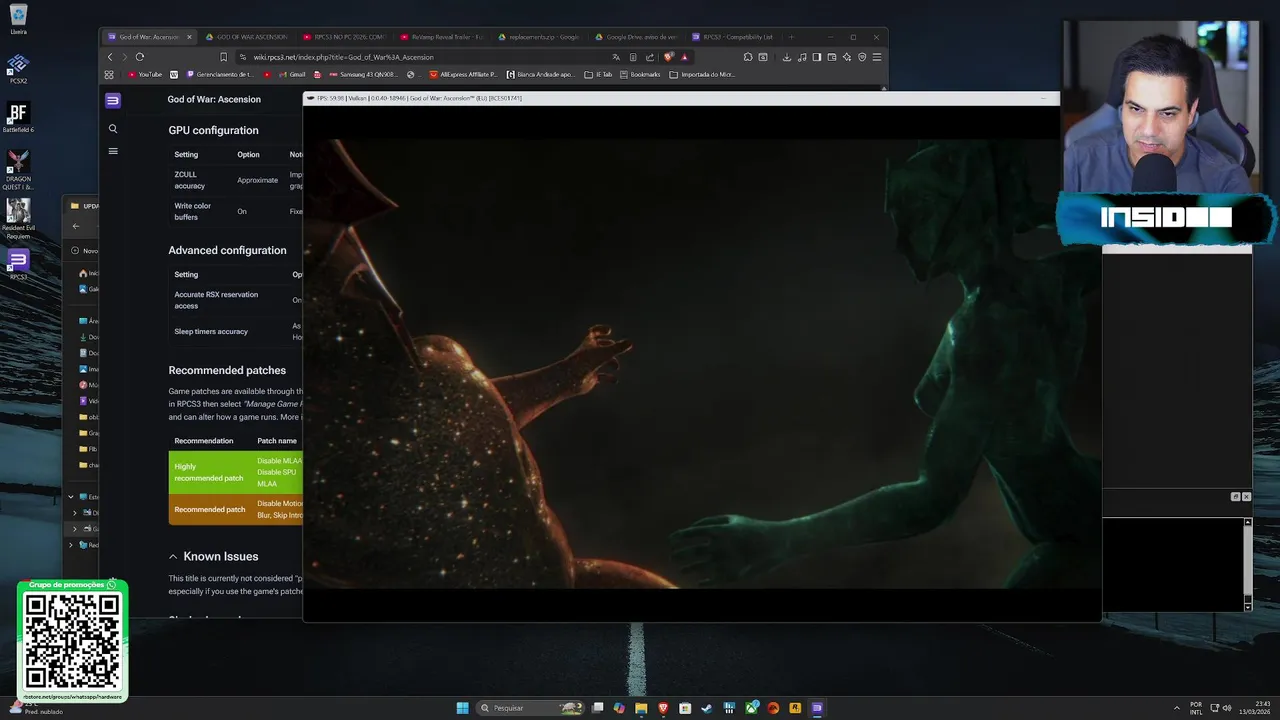Open the AliExpress Affiliate bookmark
The width and height of the screenshot is (1280, 720).
[463, 74]
